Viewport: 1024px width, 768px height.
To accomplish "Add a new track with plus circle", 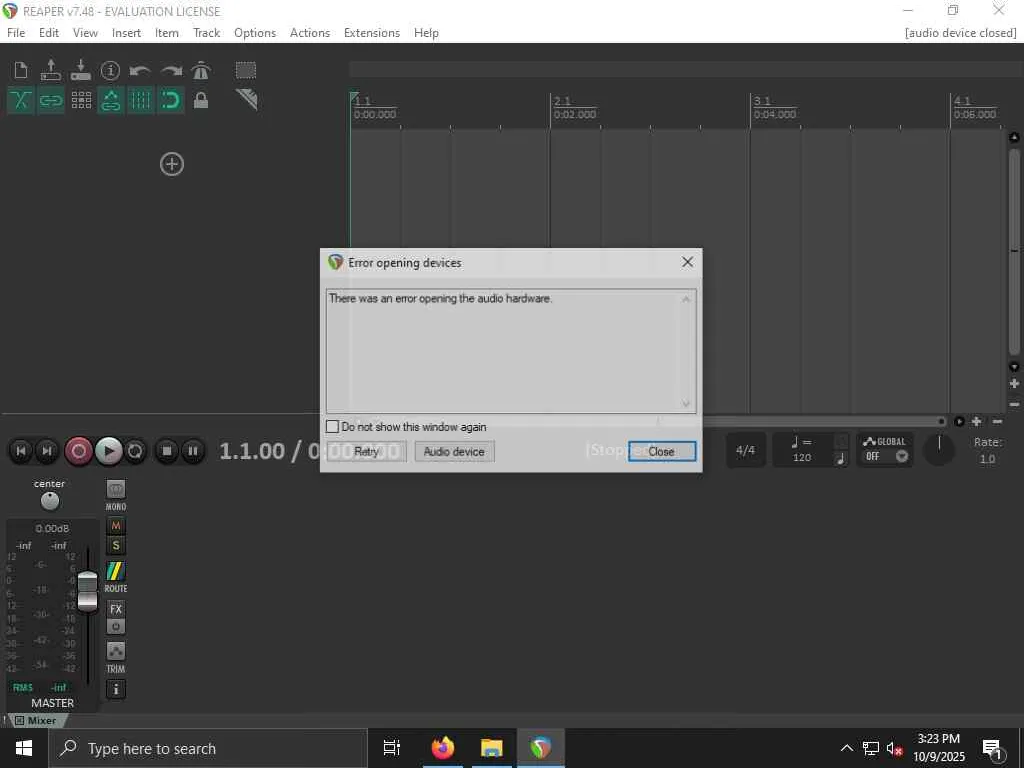I will 172,164.
